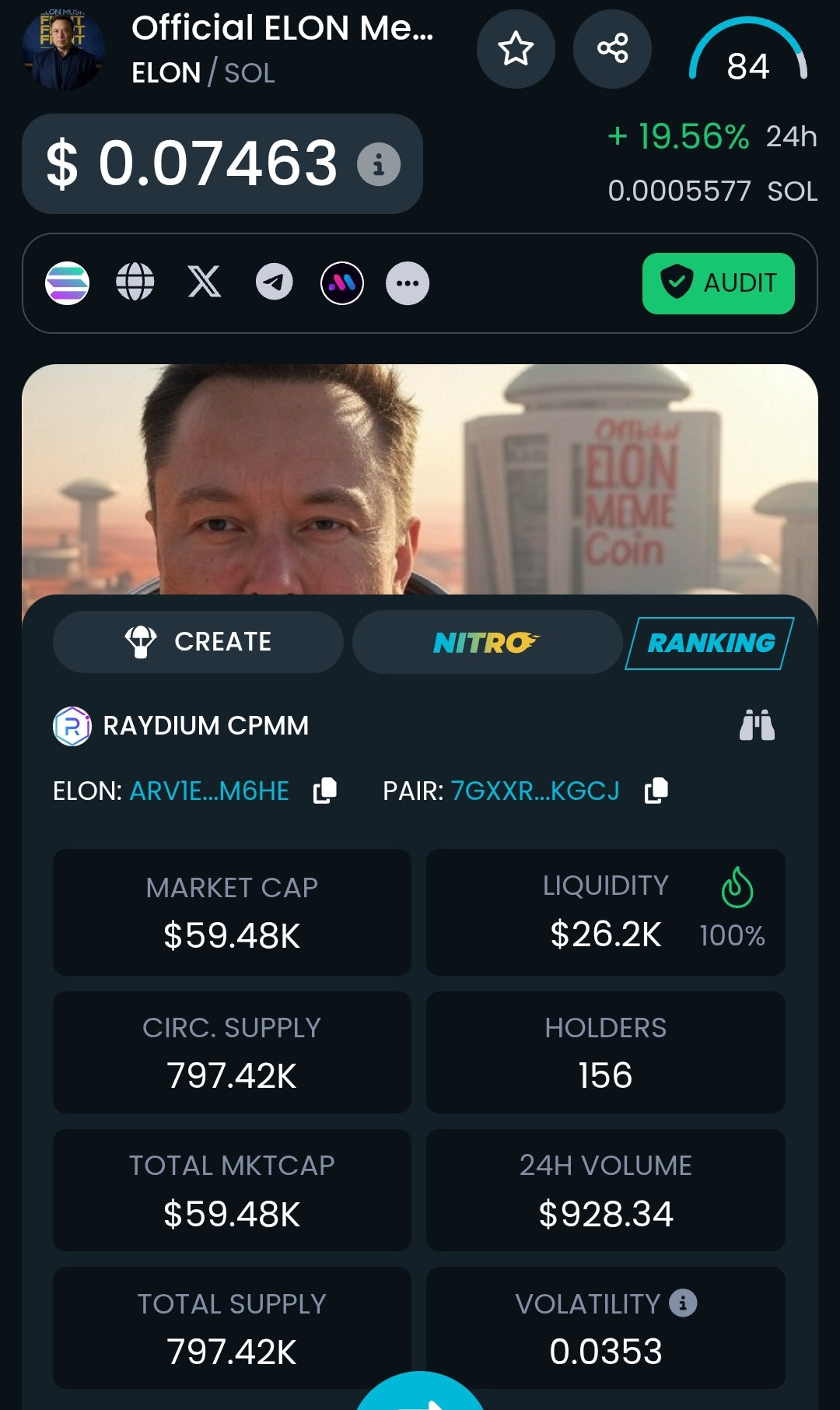The image size is (840, 1410).
Task: Copy the ELON contract address
Action: [324, 791]
